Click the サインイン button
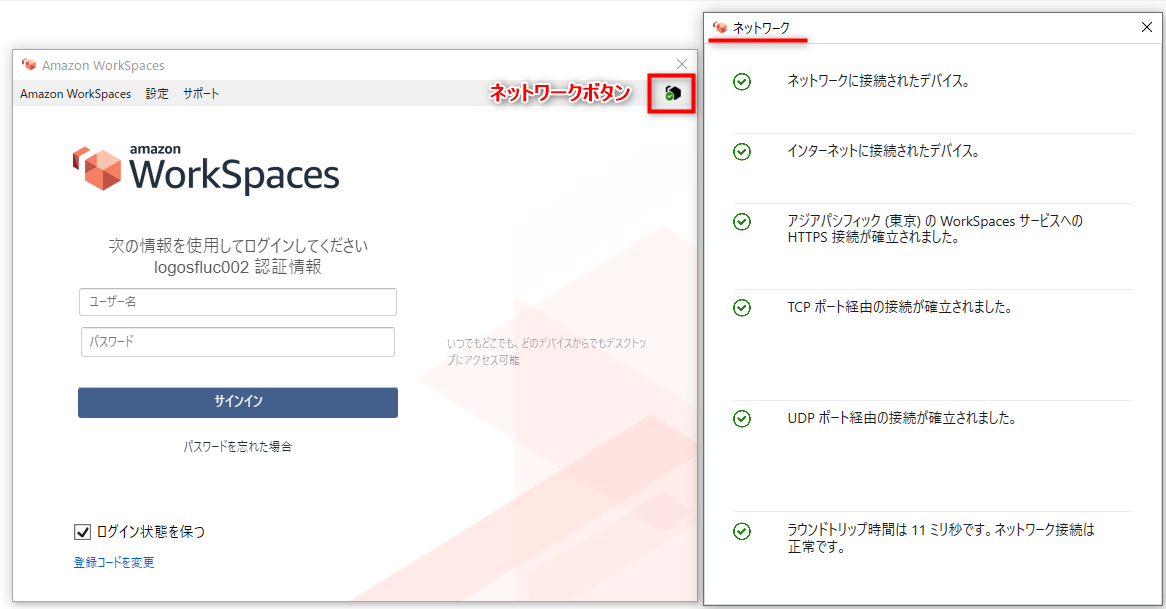 (238, 402)
